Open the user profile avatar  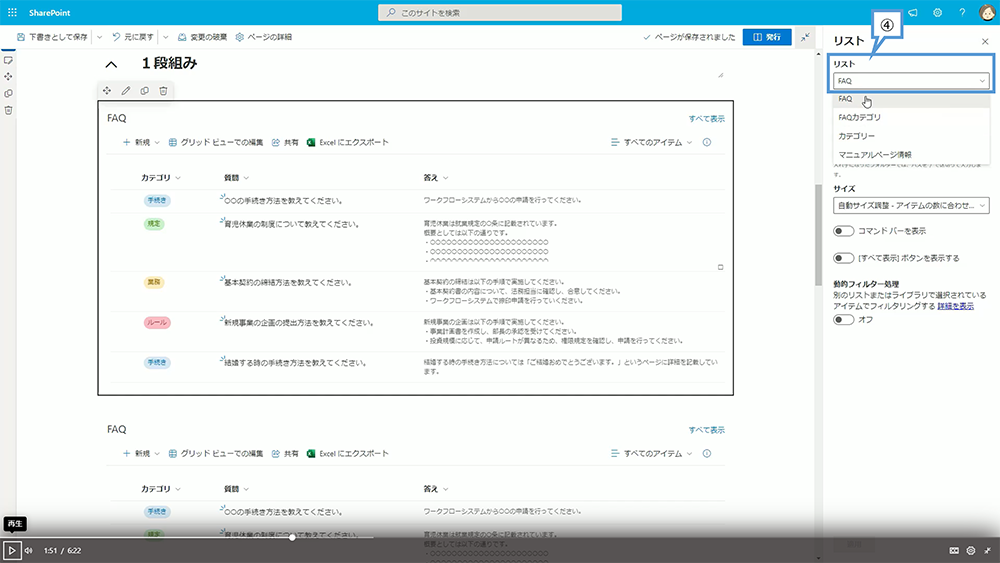[x=987, y=12]
